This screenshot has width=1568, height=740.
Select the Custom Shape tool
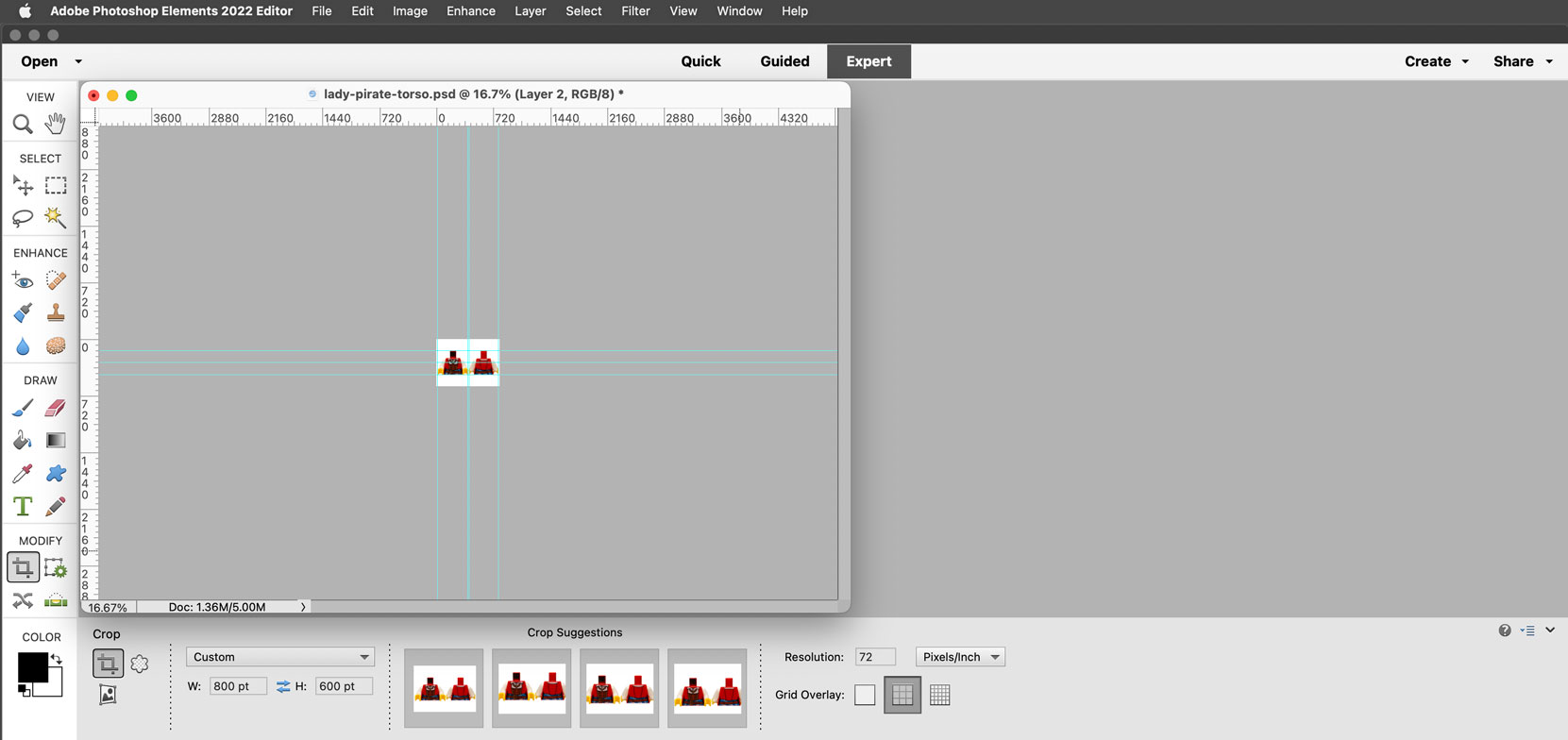coord(56,473)
